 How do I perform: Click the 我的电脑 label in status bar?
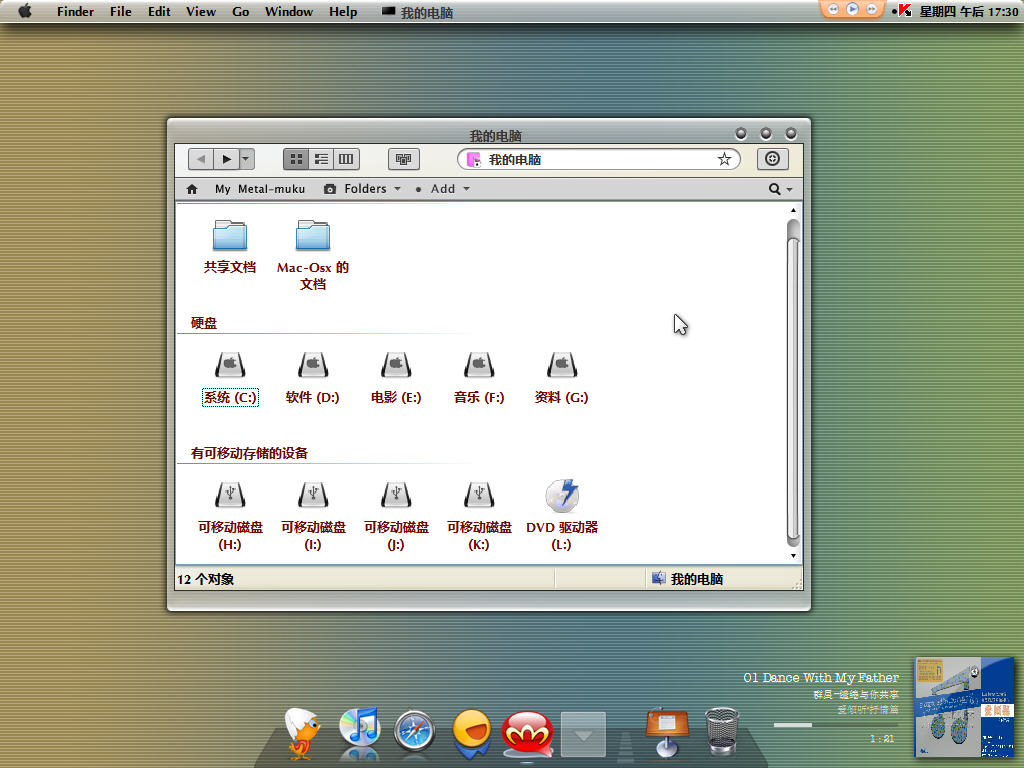click(697, 579)
